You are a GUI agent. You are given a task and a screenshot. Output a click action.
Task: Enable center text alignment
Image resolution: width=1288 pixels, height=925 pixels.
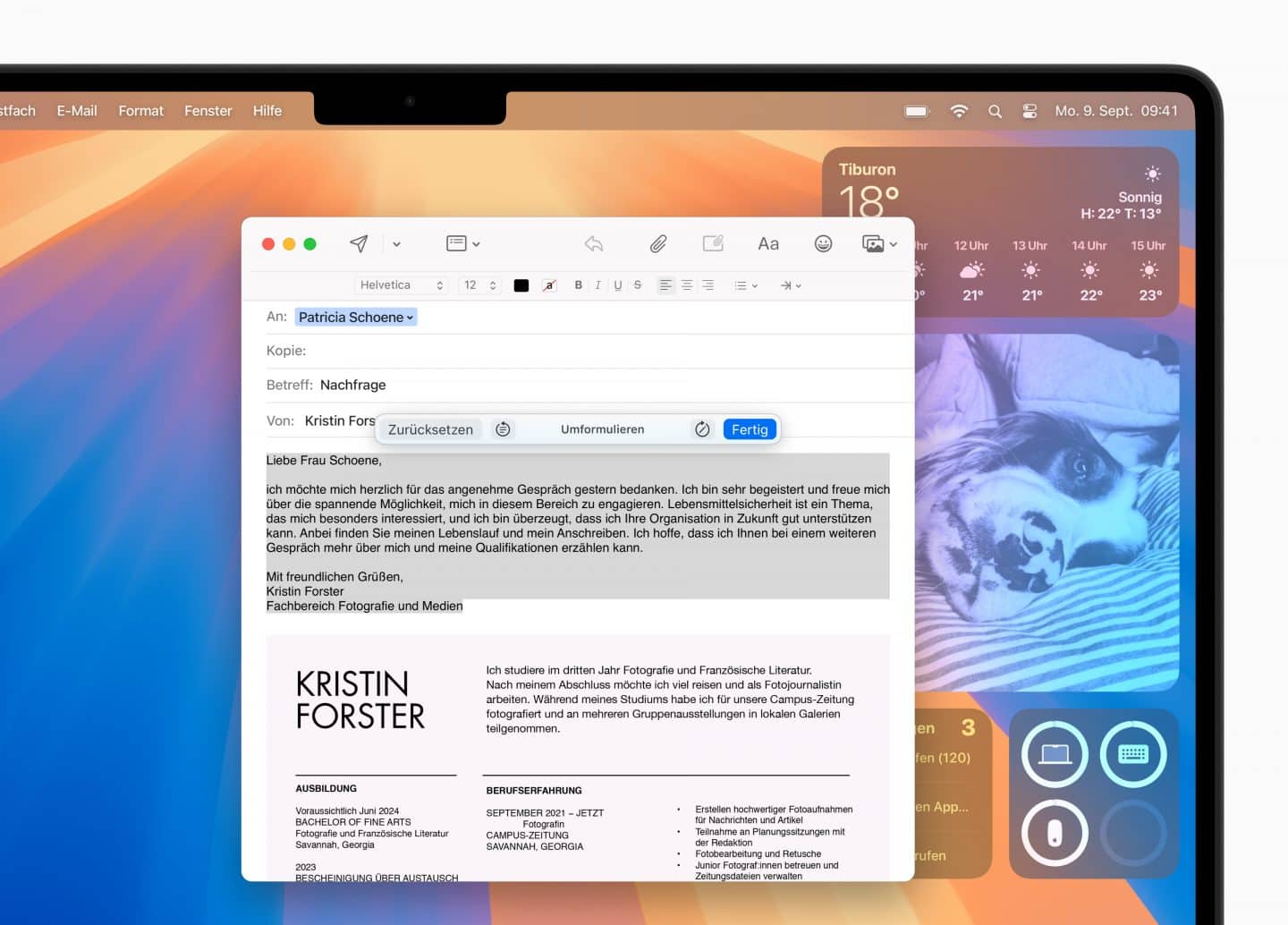(687, 284)
